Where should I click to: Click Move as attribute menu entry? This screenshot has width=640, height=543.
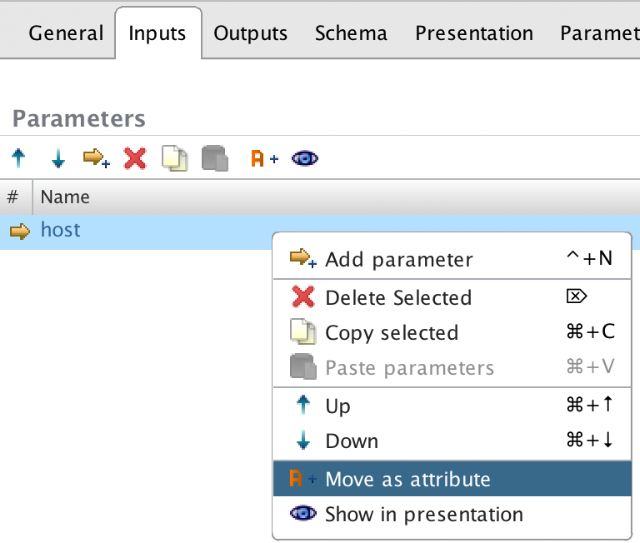(407, 479)
